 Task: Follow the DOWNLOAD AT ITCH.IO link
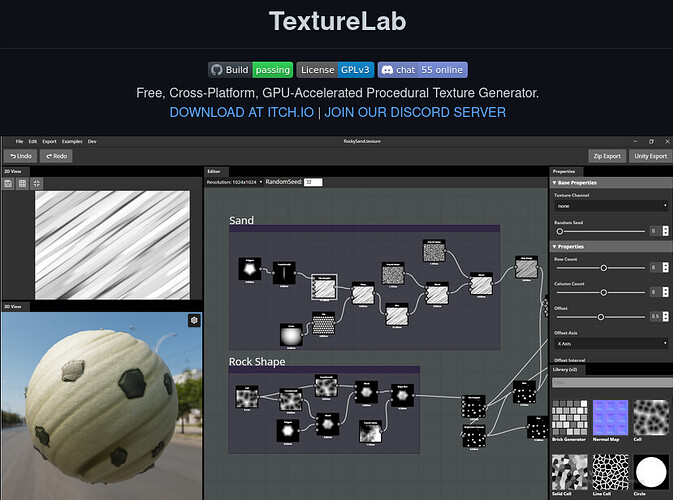point(242,112)
